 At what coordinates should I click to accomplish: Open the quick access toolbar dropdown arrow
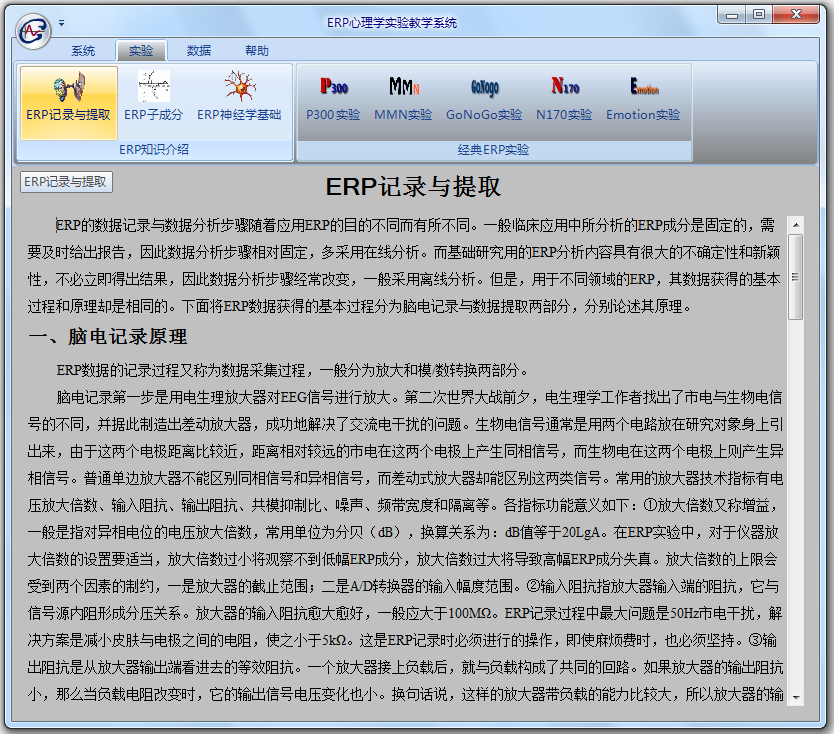coord(62,23)
